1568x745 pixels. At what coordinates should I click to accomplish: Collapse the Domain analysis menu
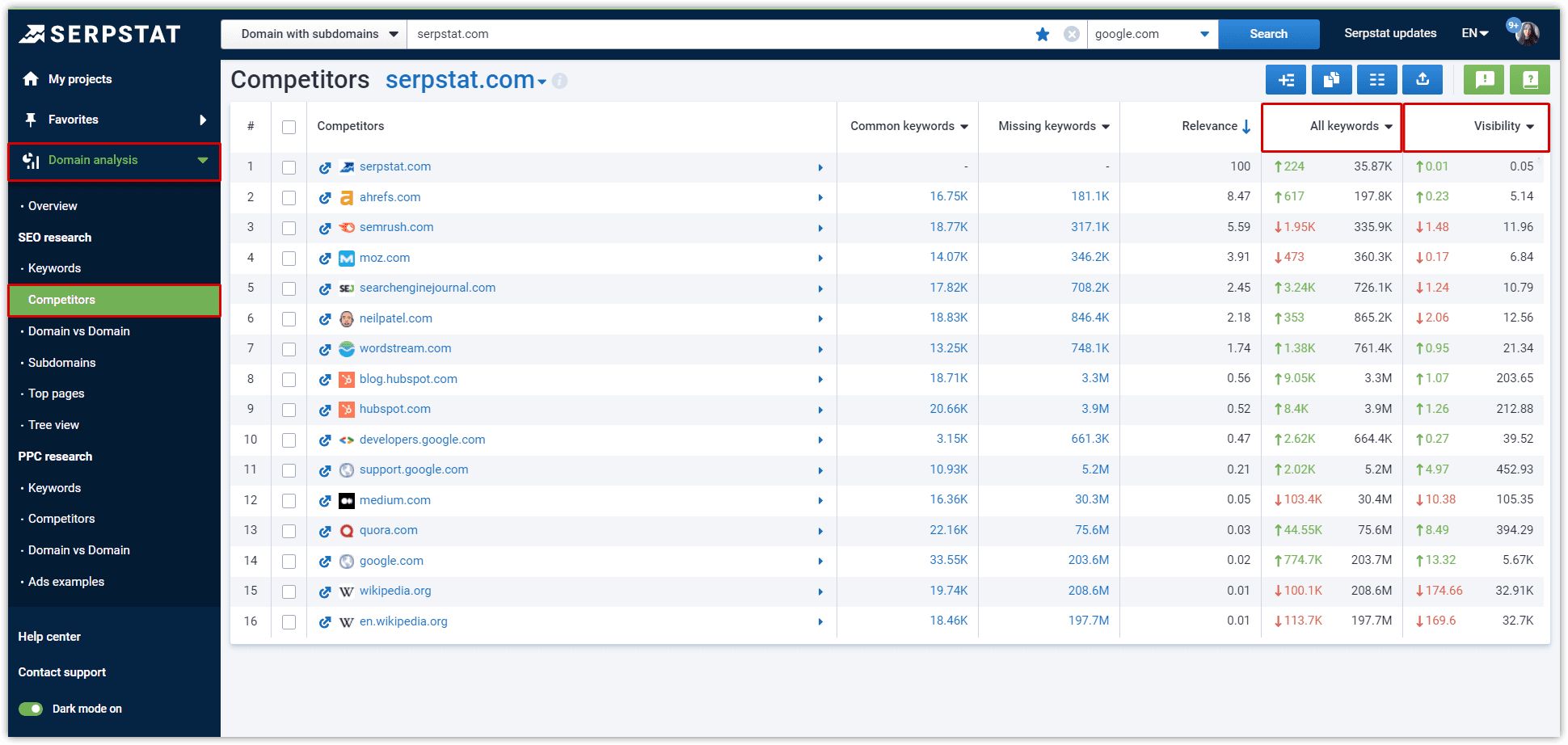tap(203, 160)
